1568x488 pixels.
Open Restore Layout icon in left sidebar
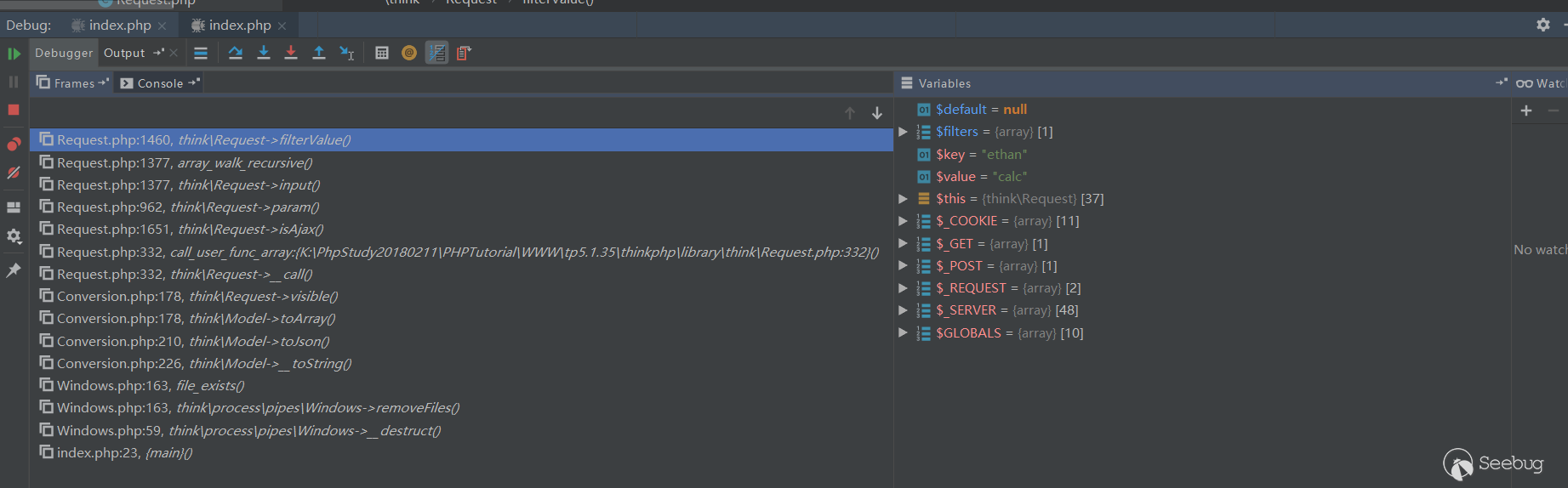pos(14,207)
